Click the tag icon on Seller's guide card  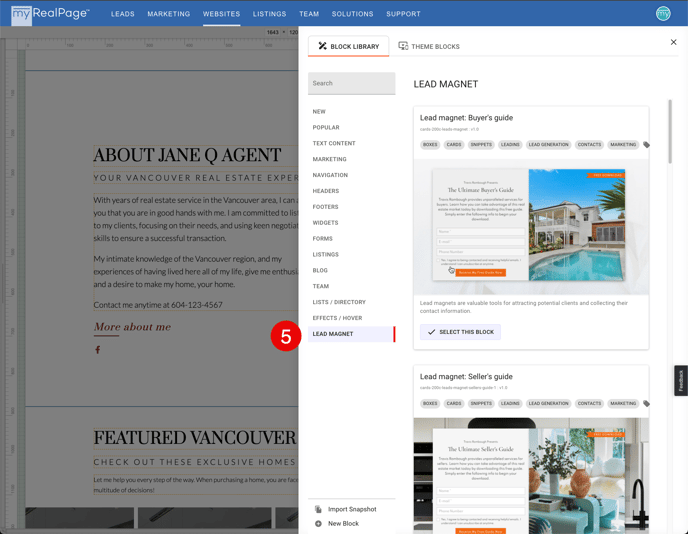point(646,404)
